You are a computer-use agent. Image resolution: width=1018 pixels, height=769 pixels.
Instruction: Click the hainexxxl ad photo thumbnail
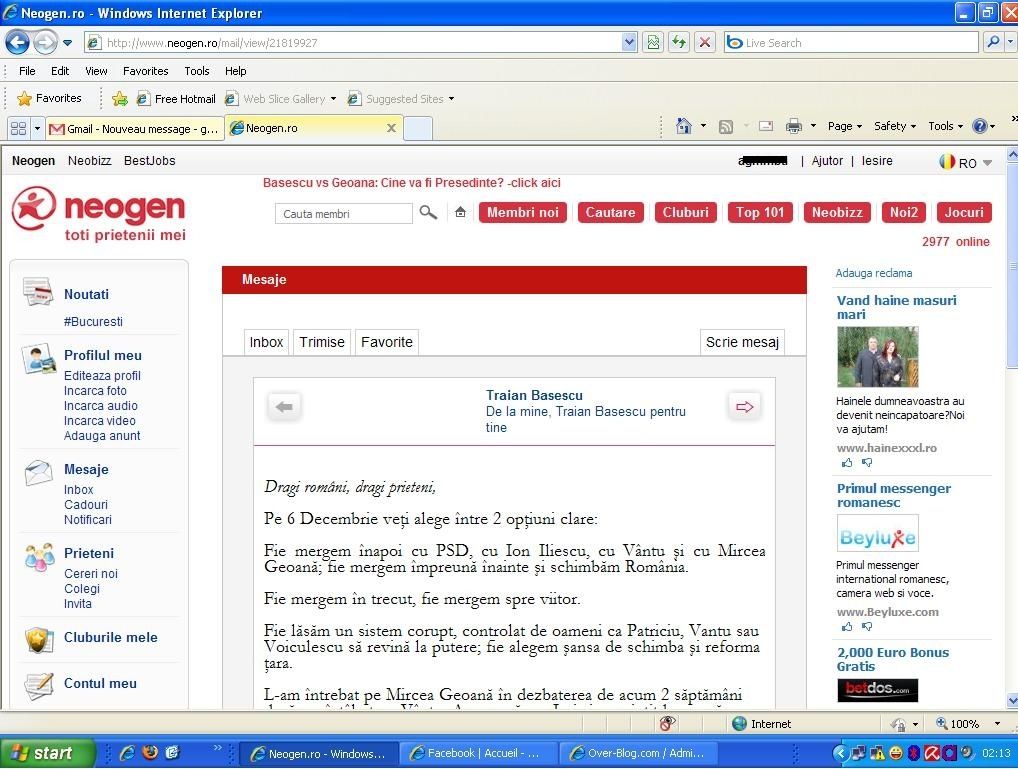point(877,357)
